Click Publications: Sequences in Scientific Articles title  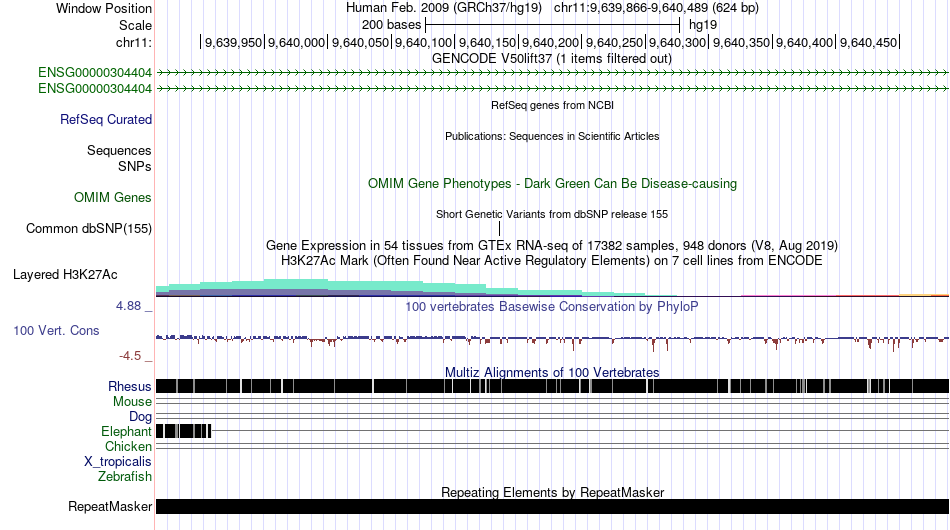[552, 136]
